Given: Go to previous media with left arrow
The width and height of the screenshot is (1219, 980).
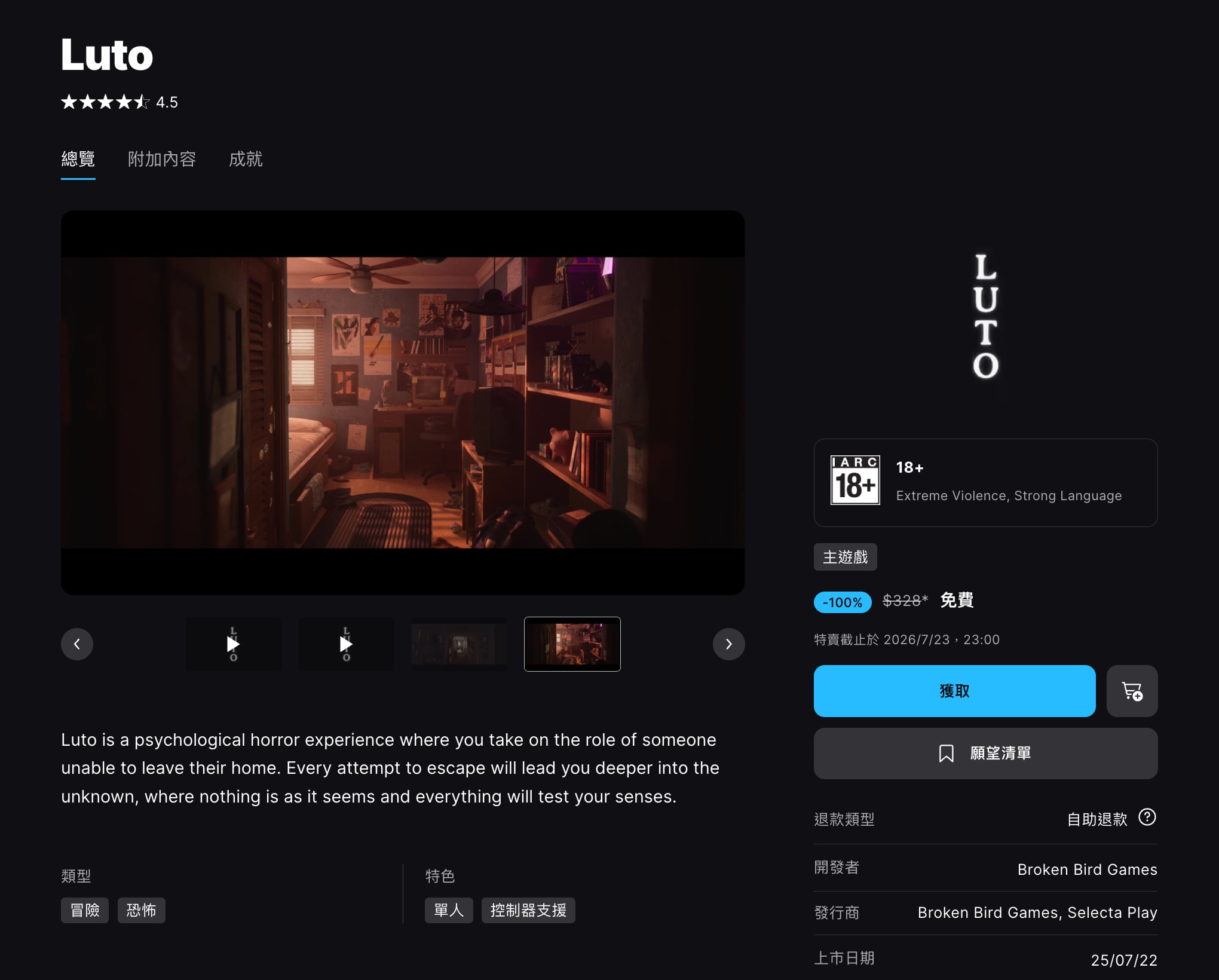Looking at the screenshot, I should point(77,644).
